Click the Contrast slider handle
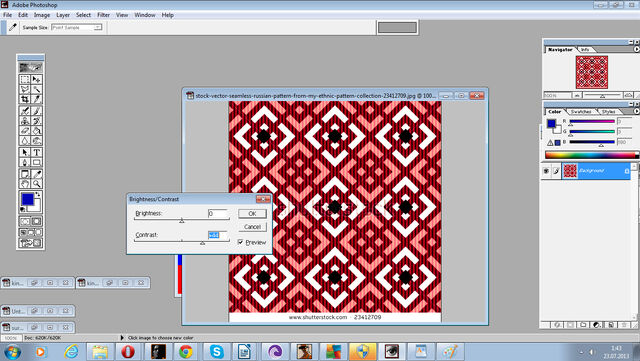 [x=202, y=243]
